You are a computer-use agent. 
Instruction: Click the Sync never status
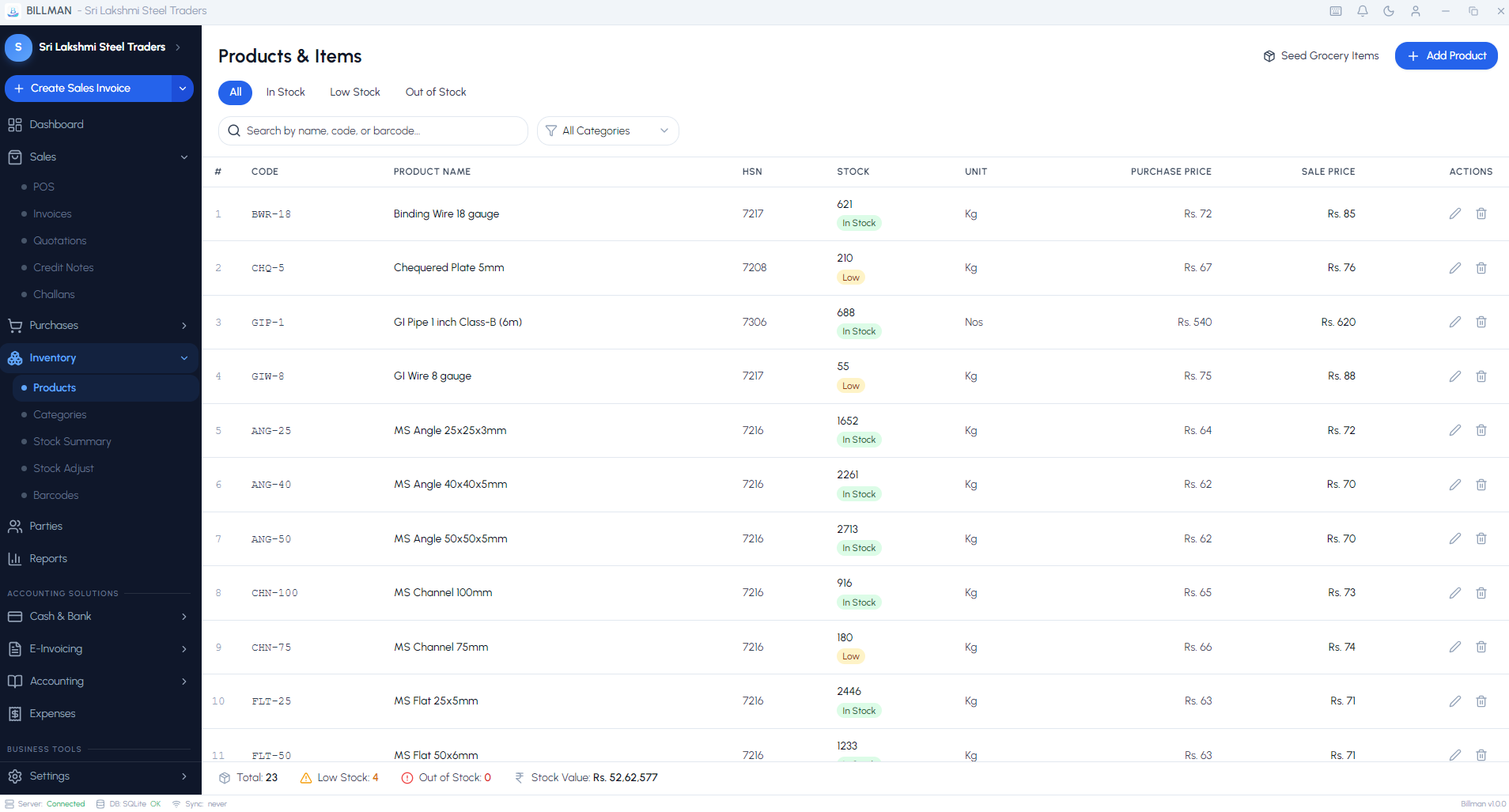199,804
